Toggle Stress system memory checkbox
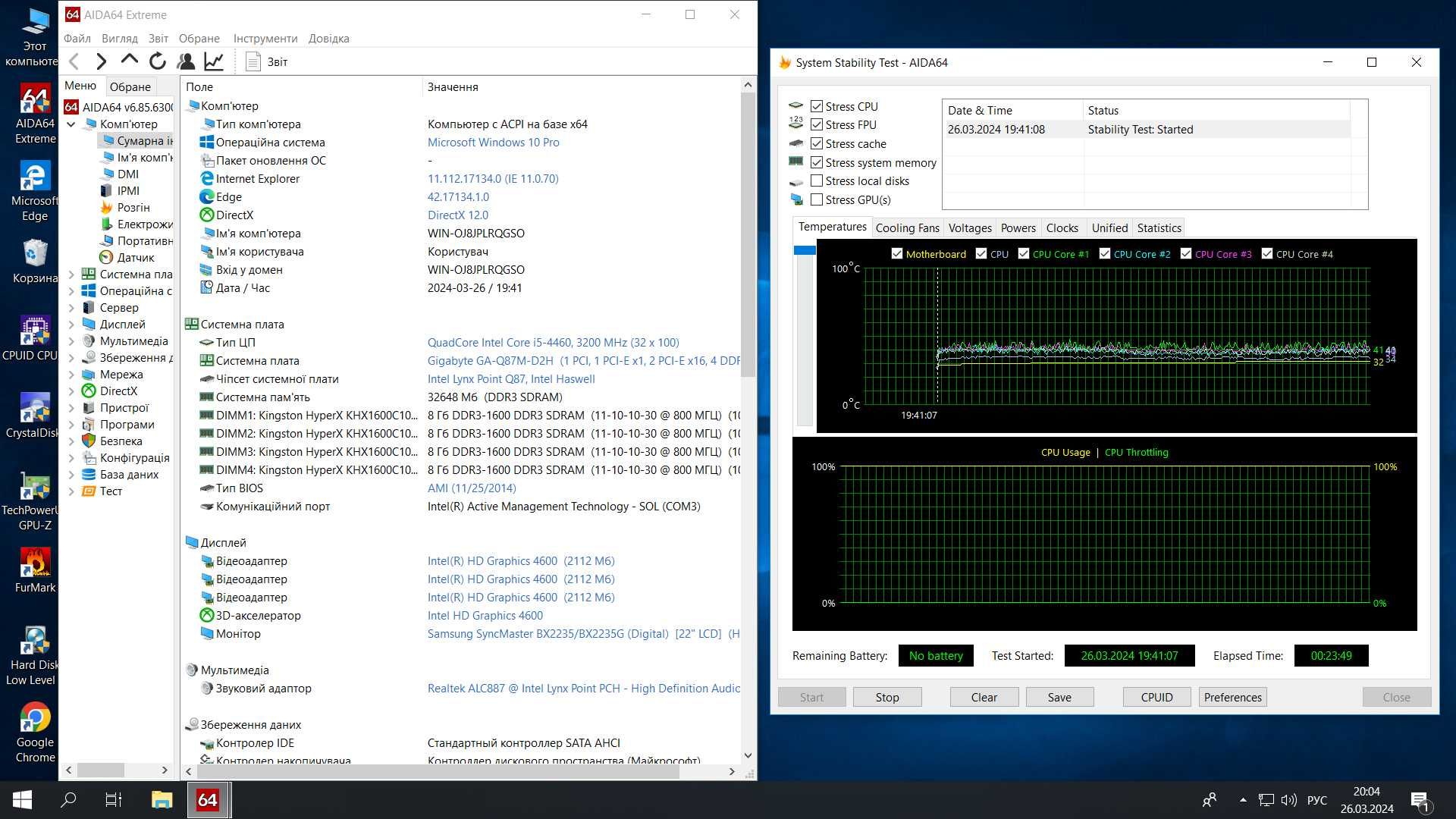This screenshot has height=819, width=1456. (x=817, y=162)
